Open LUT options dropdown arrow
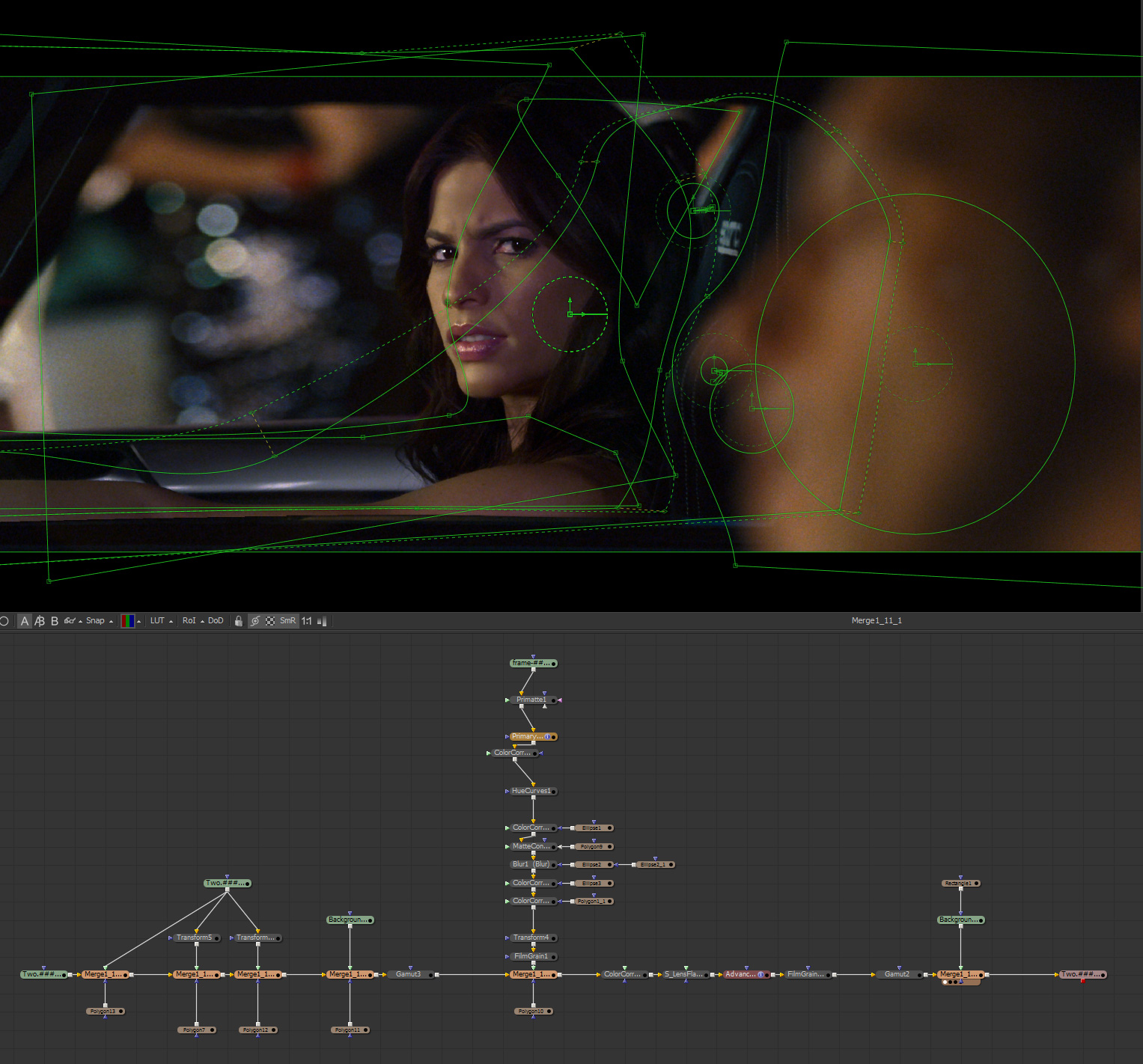1143x1064 pixels. point(171,622)
